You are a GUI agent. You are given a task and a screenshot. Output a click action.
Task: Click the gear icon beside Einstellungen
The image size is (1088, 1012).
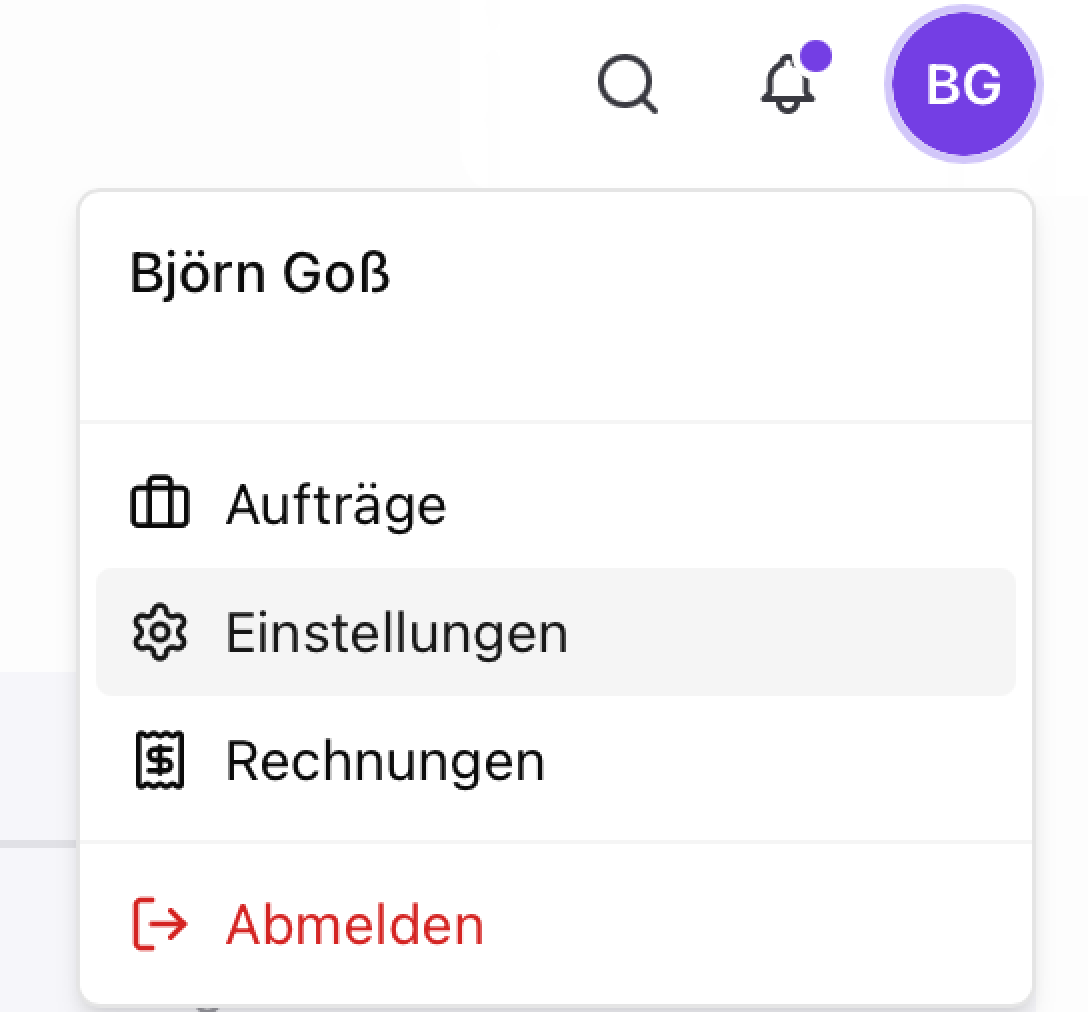click(160, 632)
